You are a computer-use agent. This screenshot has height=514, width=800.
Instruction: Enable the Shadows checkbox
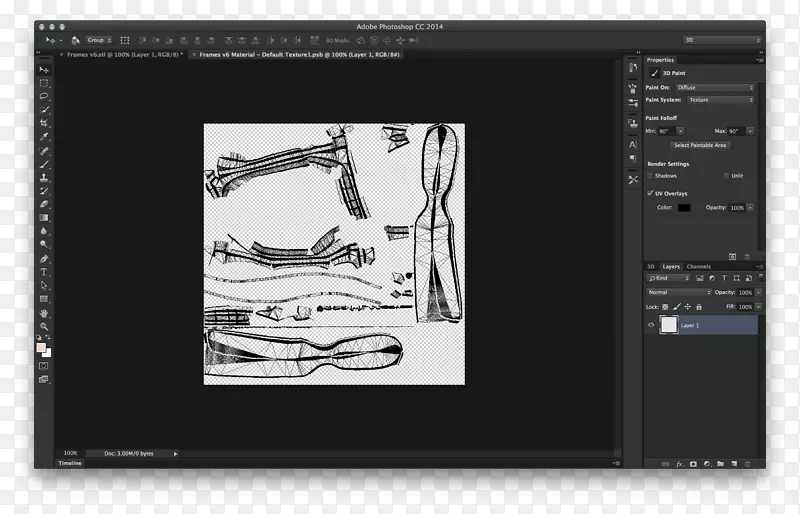(649, 175)
